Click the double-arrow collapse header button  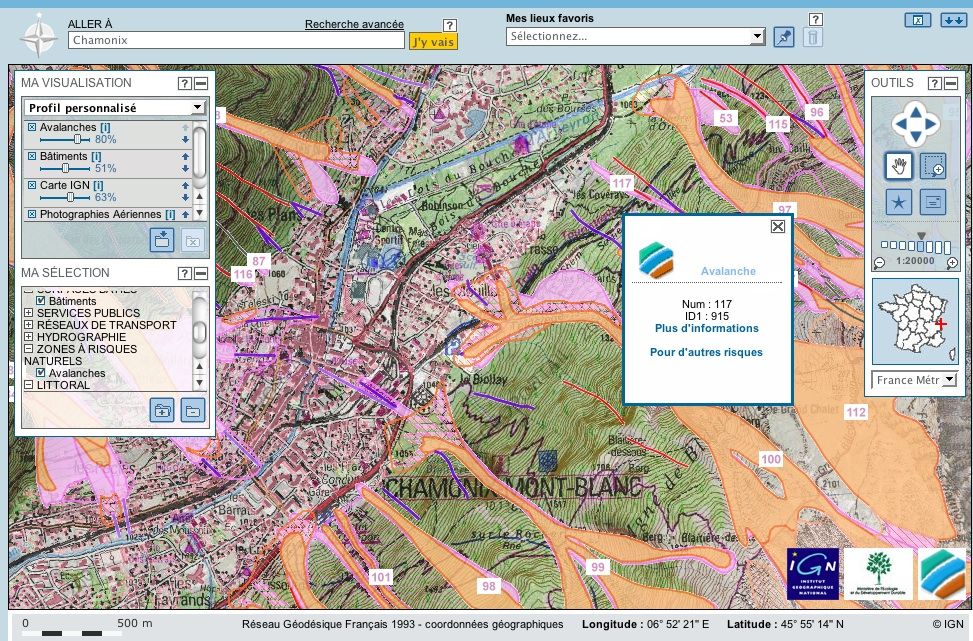953,20
